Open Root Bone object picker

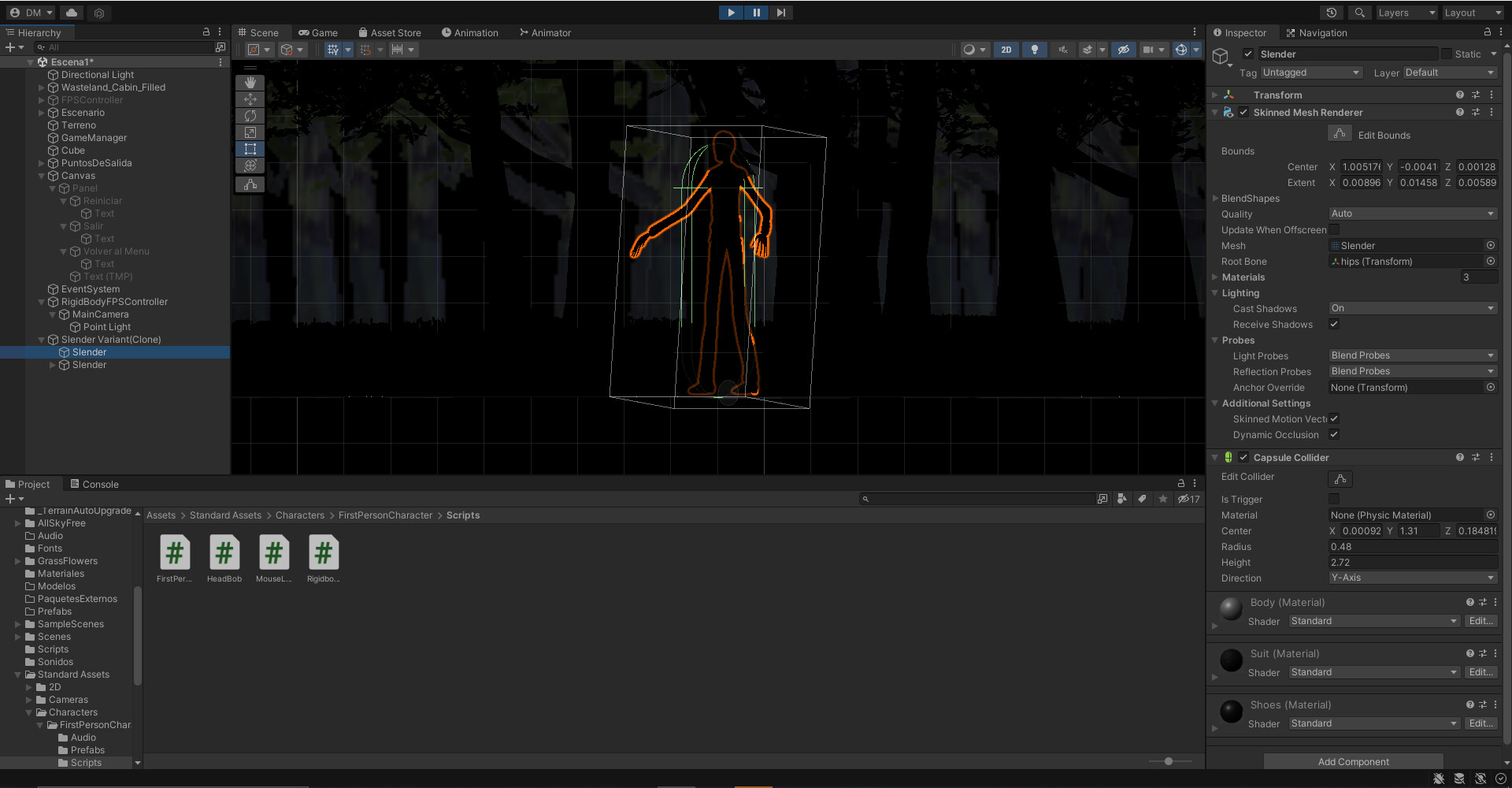coord(1490,261)
